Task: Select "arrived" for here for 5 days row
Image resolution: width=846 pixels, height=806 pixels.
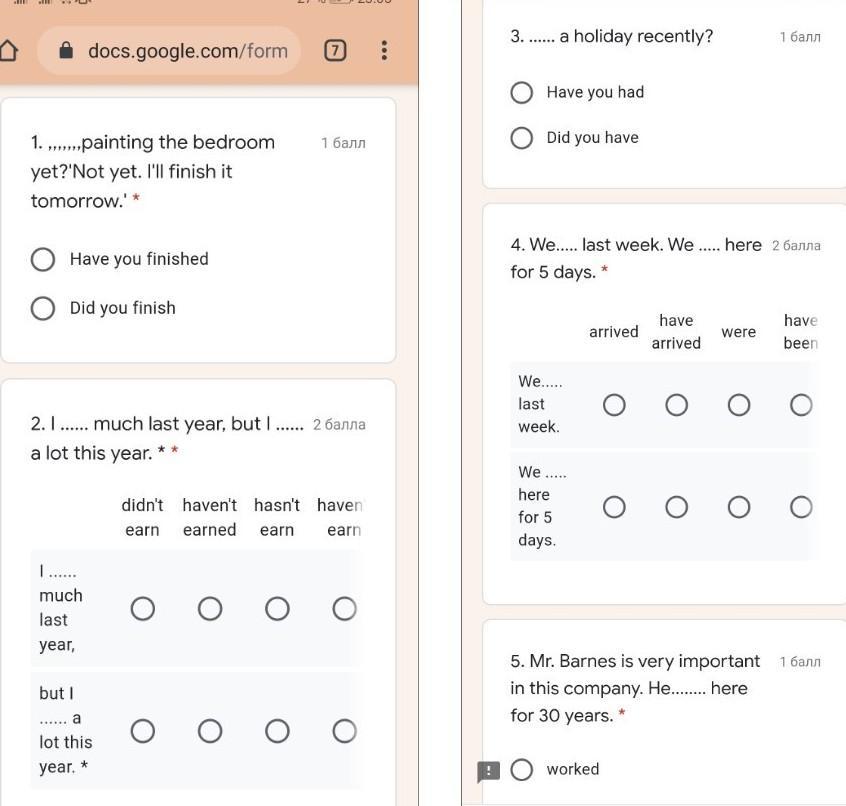Action: pos(614,507)
